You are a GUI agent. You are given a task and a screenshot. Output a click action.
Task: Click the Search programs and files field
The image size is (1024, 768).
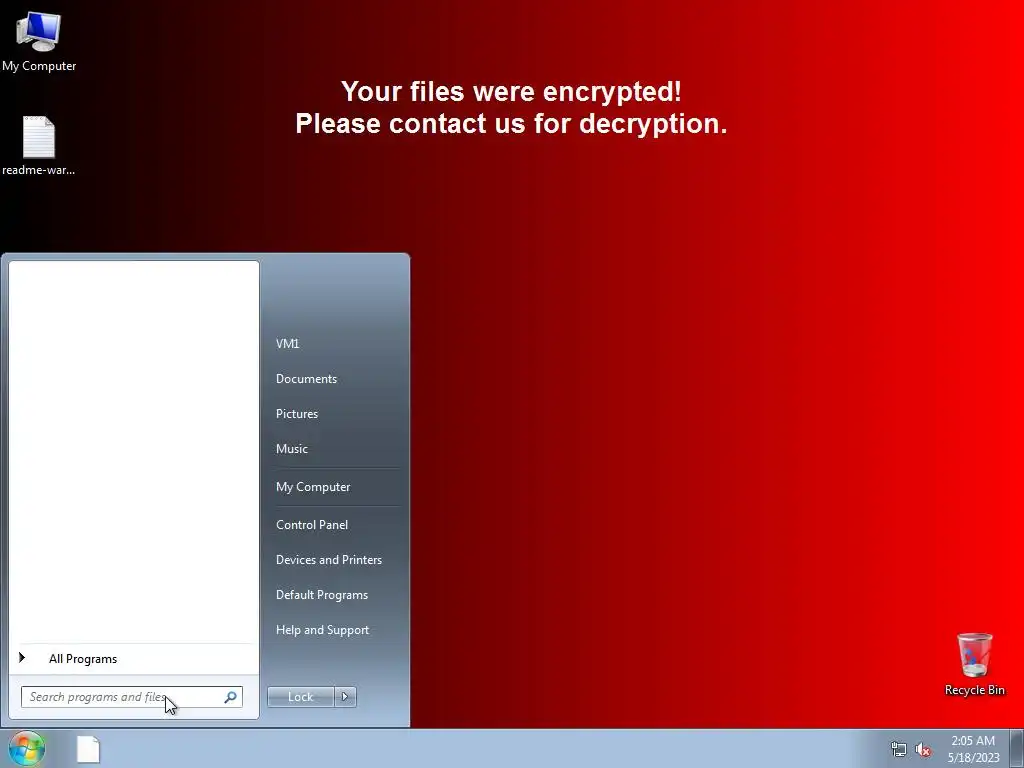click(123, 697)
